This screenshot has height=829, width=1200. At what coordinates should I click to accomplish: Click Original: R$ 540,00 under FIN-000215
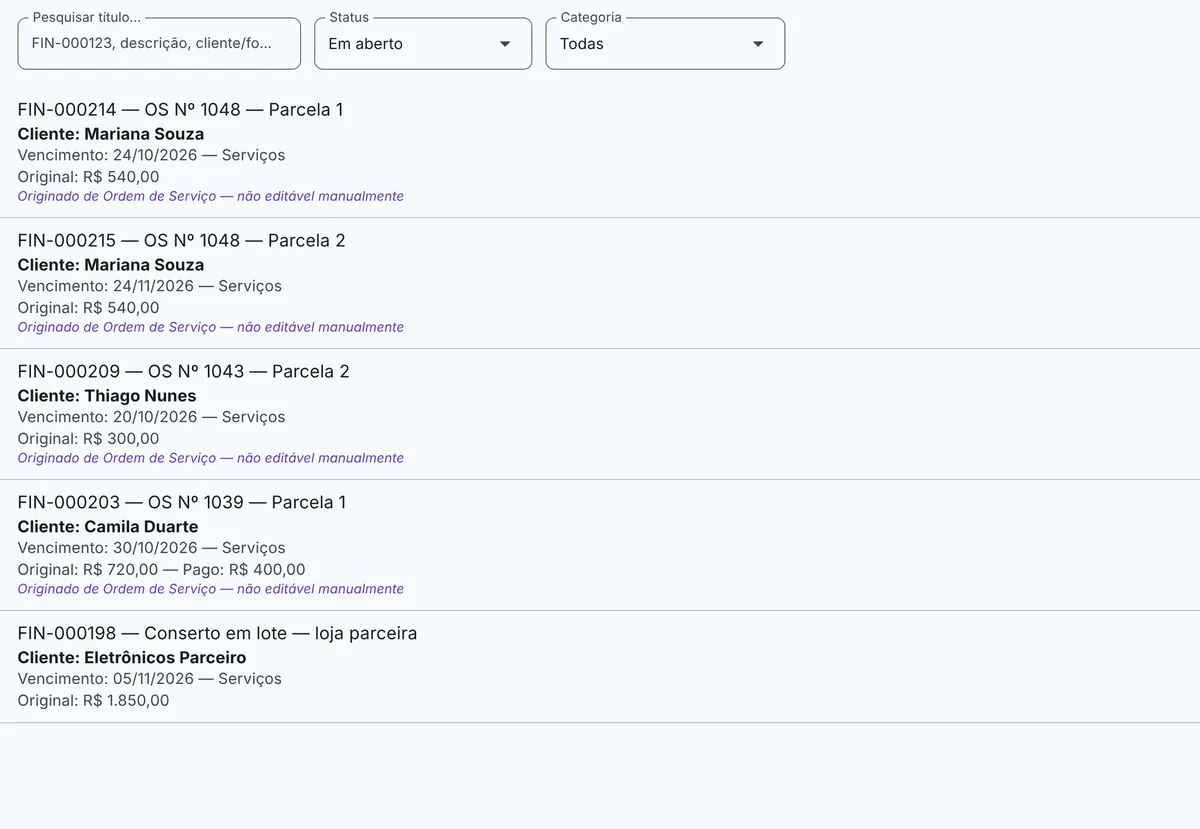(89, 309)
